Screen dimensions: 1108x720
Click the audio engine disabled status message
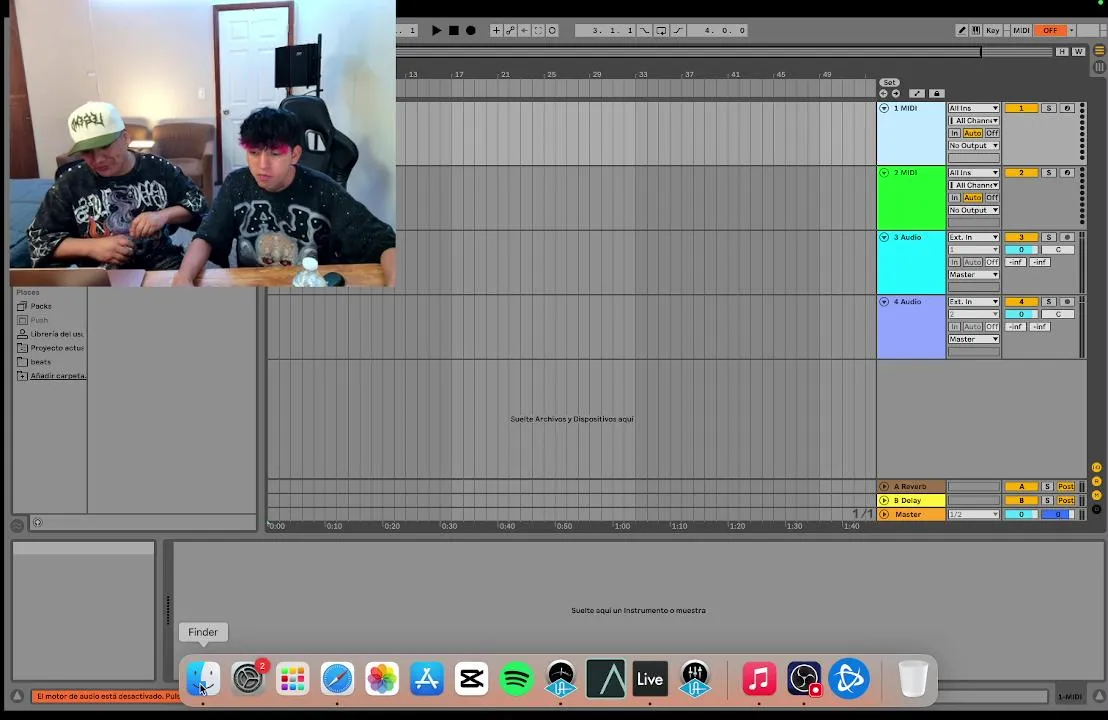coord(106,697)
